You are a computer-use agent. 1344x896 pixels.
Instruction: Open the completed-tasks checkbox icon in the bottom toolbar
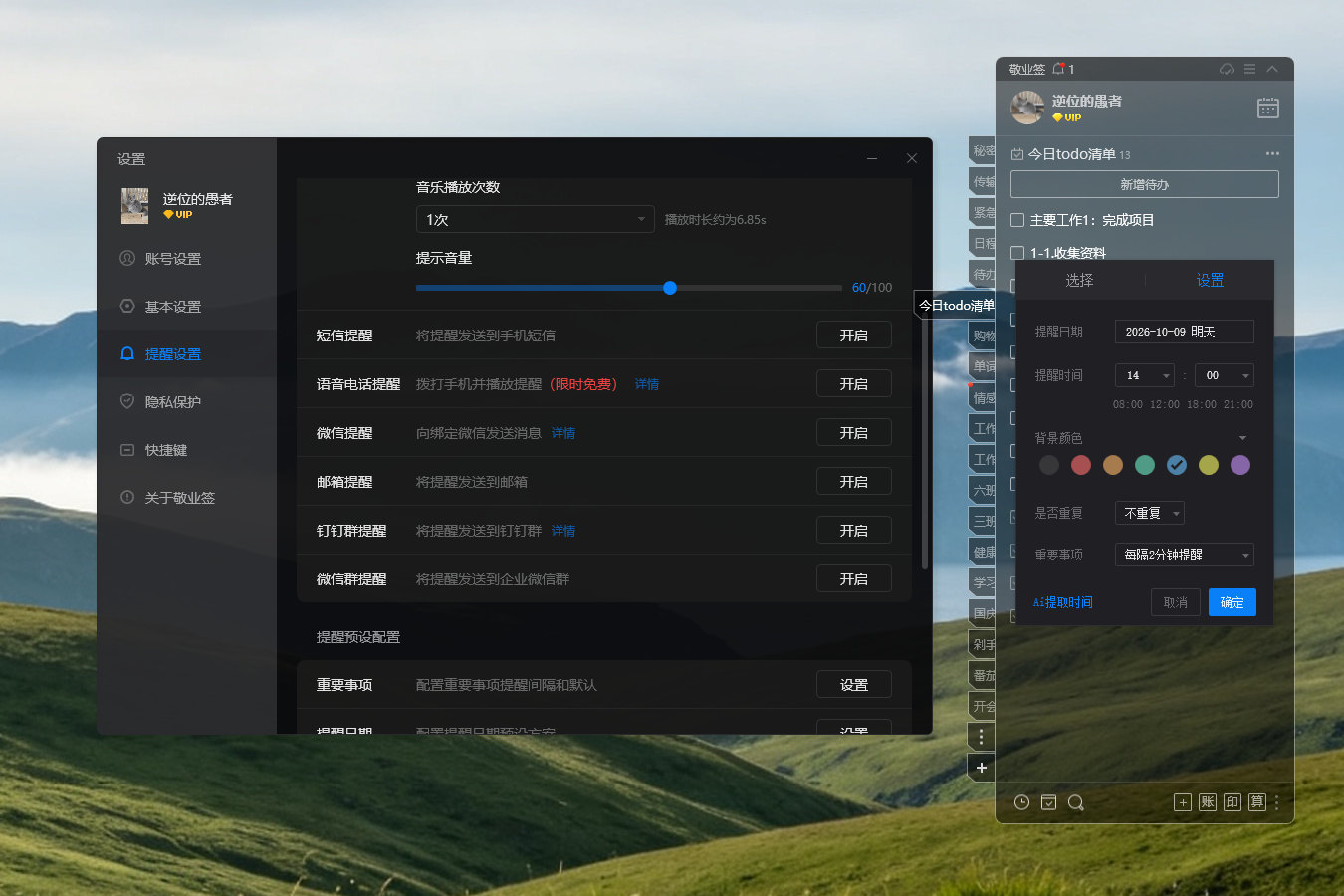(x=1048, y=802)
